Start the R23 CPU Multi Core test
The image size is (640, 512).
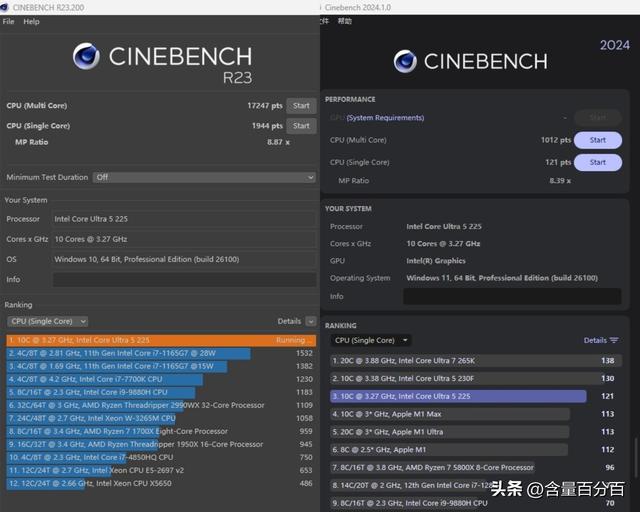(x=301, y=106)
